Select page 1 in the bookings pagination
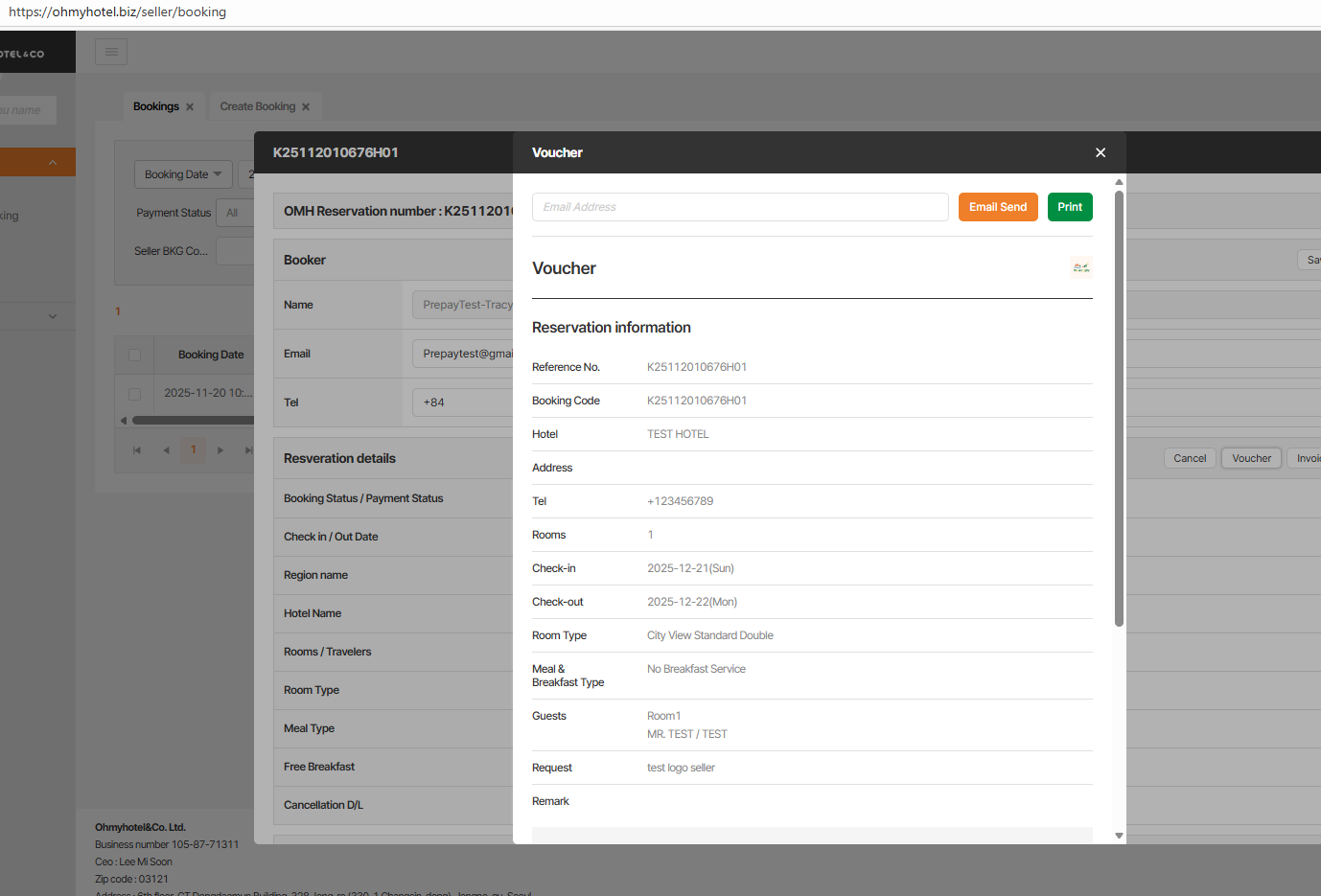Viewport: 1321px width, 896px height. pos(194,449)
